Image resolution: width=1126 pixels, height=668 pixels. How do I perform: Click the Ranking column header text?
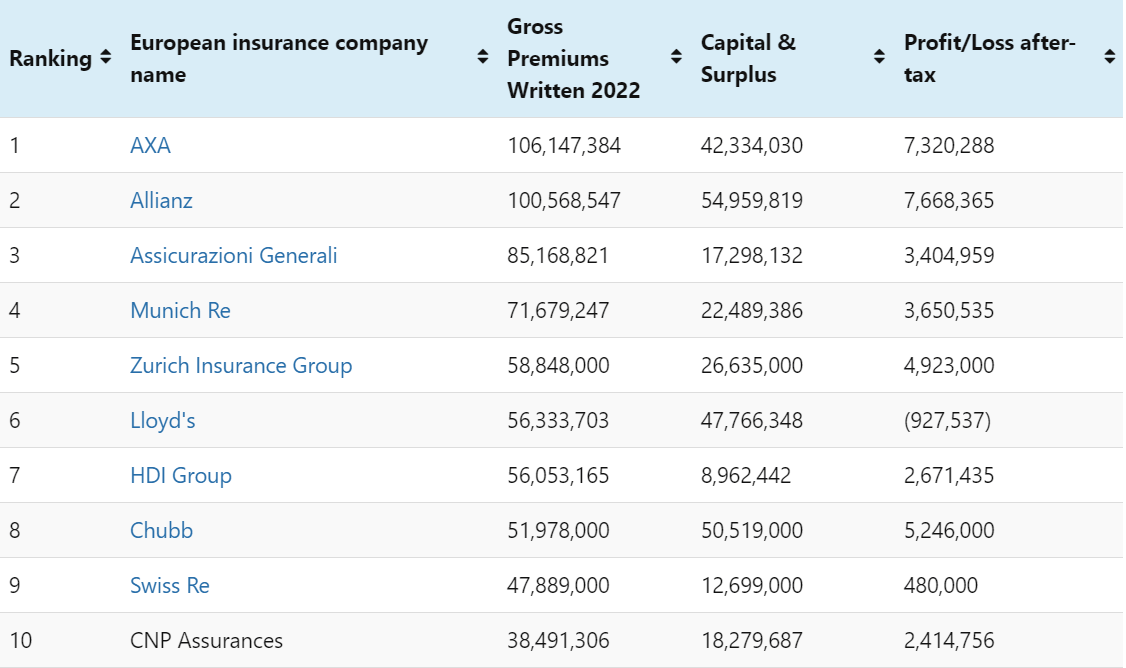pos(50,59)
